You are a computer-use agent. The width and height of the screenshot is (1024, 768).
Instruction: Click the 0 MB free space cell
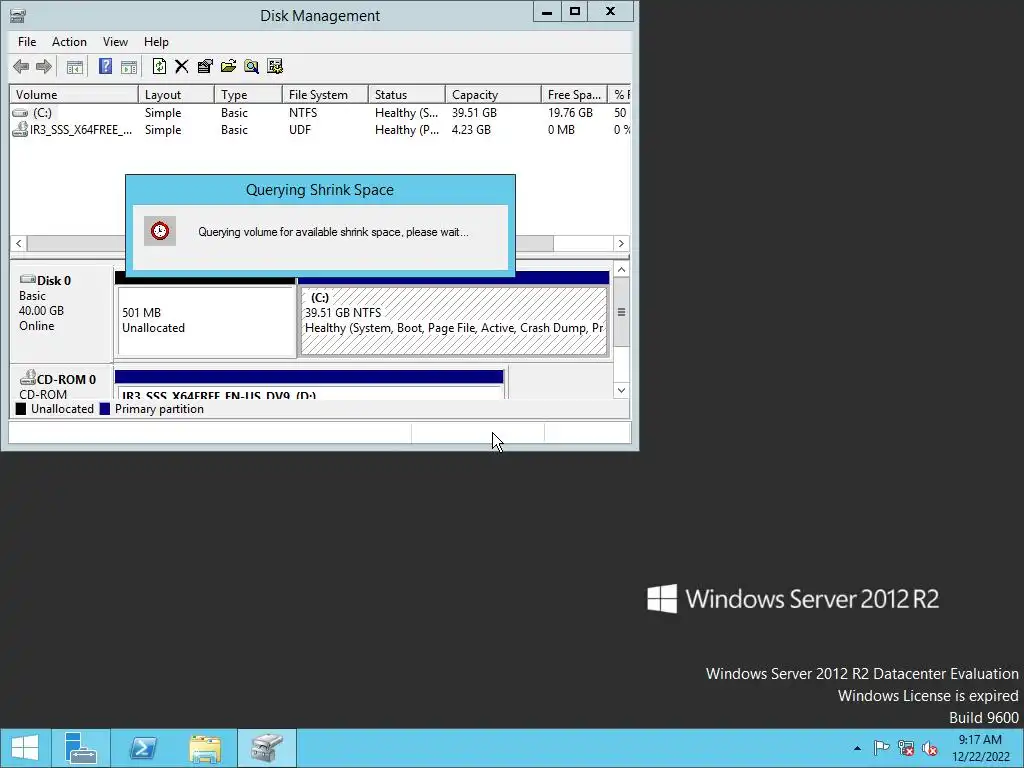point(561,129)
